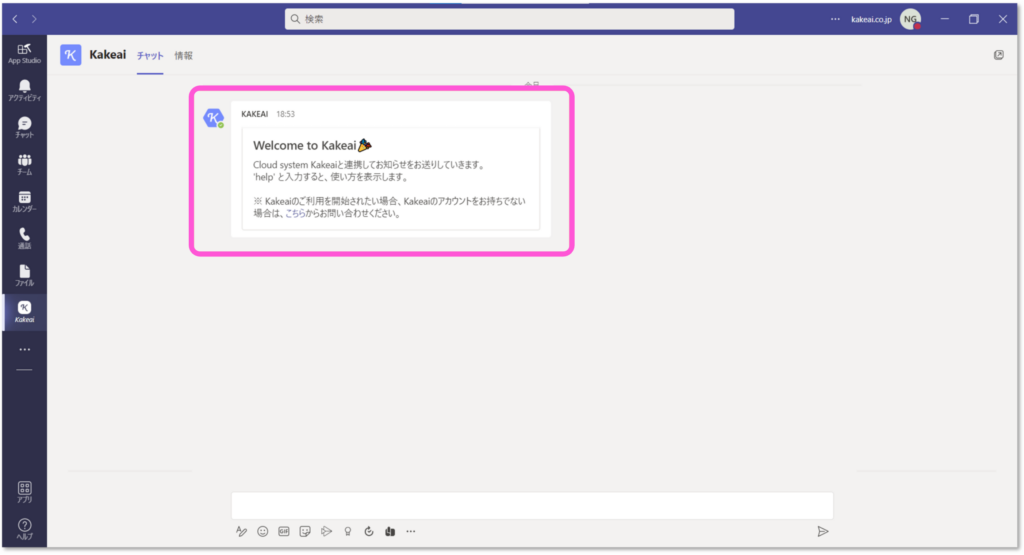Go back with the left arrow

pos(15,19)
